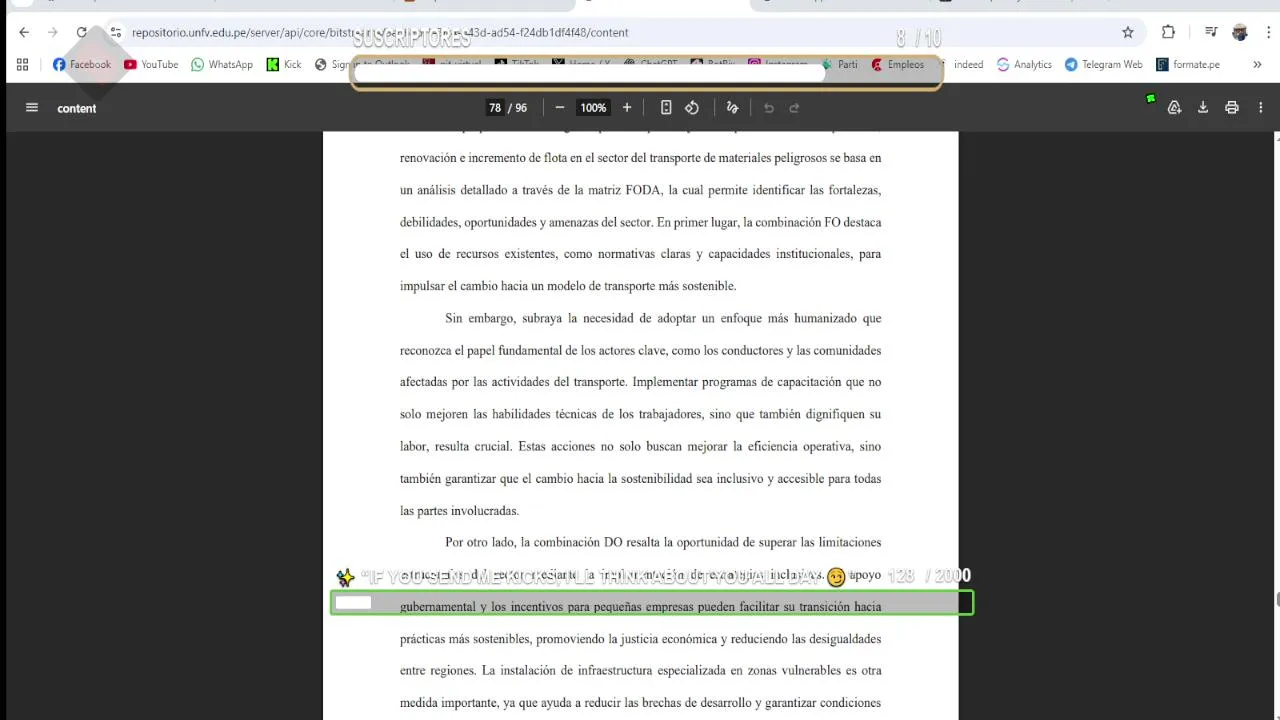
Task: Open the formate.pe bookmark
Action: pyautogui.click(x=1188, y=64)
